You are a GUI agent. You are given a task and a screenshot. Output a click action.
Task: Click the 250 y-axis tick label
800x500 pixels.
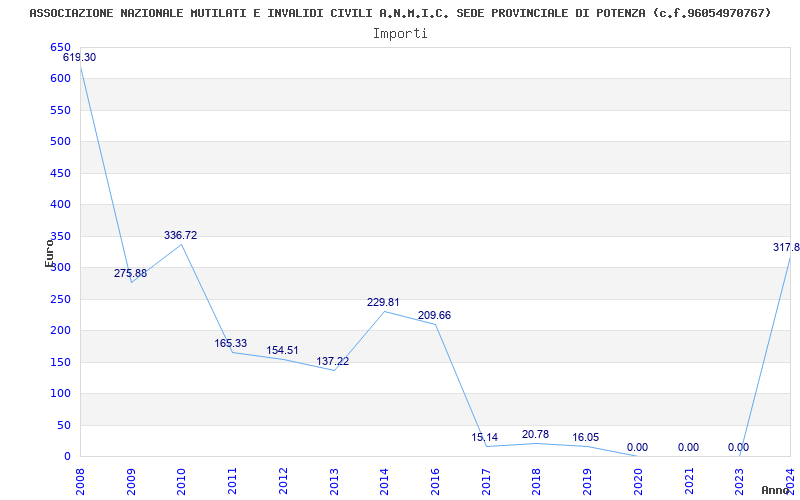[60, 299]
